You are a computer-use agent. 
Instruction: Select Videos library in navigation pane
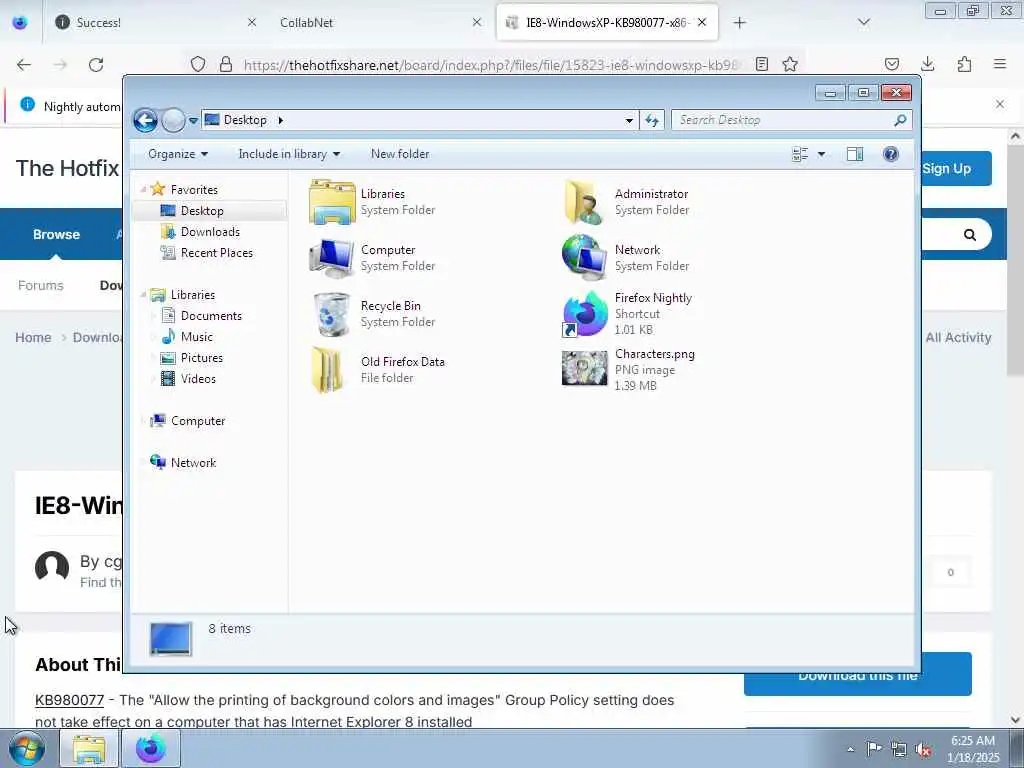(198, 379)
